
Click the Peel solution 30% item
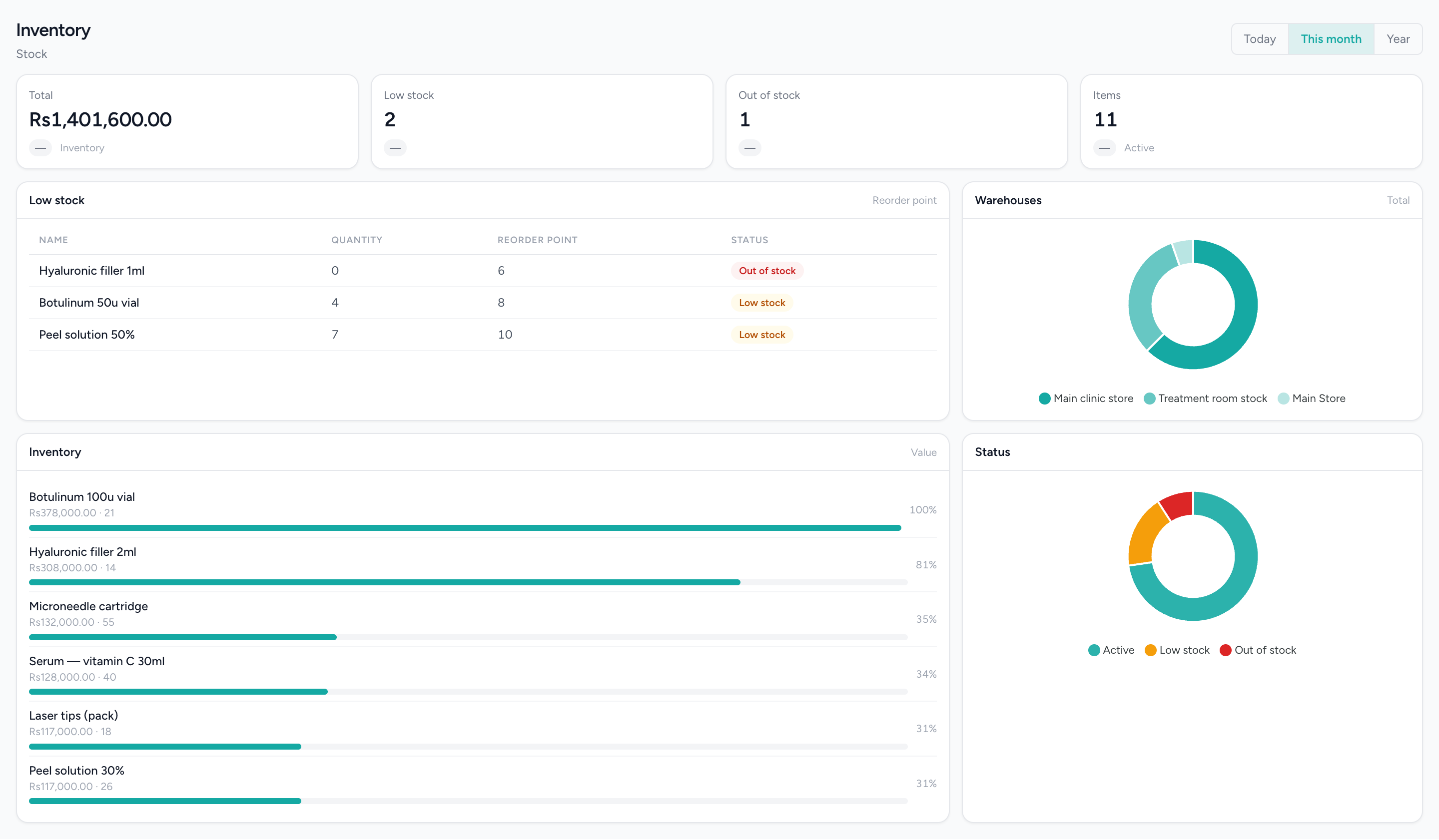[76, 771]
